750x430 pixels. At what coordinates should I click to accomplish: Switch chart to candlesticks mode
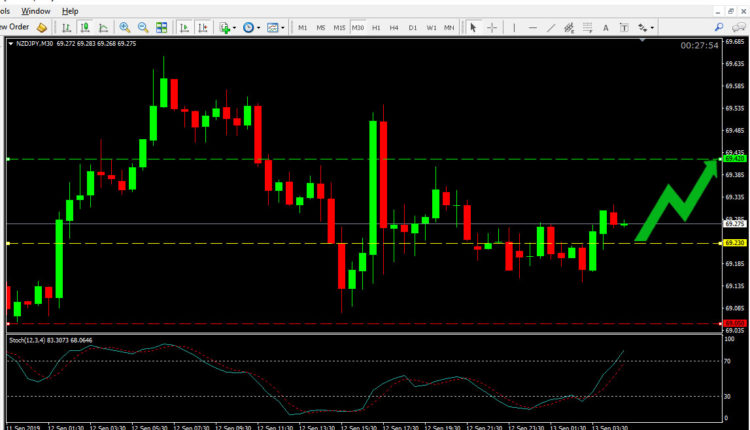[84, 28]
